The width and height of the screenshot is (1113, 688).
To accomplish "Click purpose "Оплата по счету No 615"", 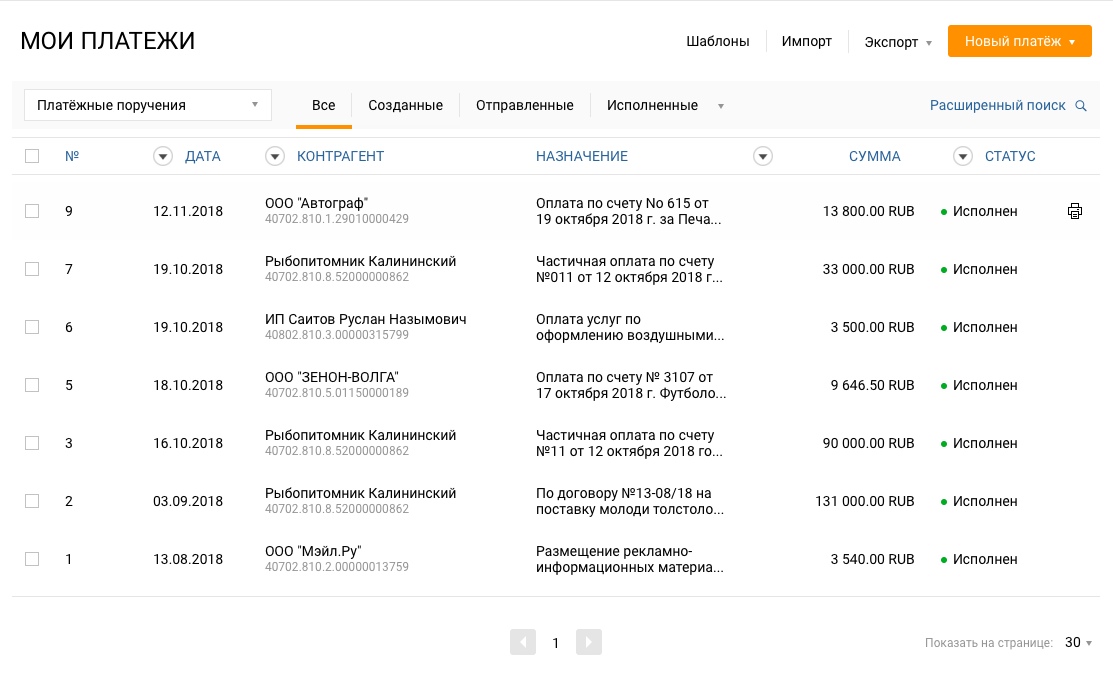I will 628,211.
